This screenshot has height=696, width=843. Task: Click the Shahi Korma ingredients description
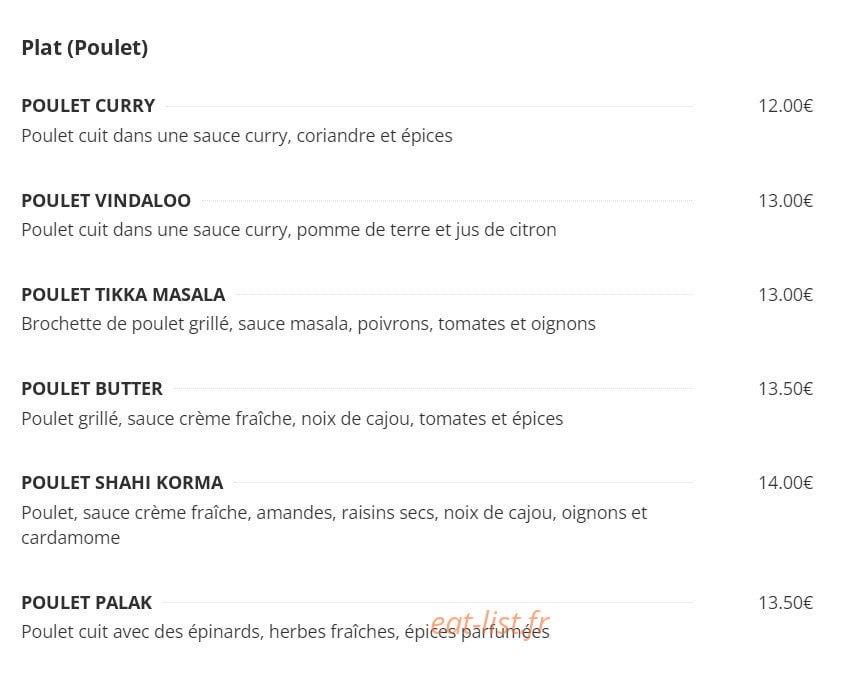click(334, 525)
